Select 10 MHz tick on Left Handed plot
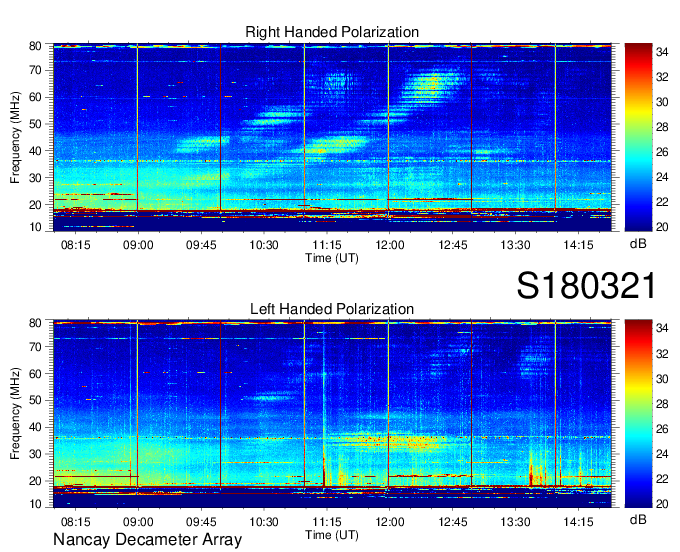 (x=35, y=504)
